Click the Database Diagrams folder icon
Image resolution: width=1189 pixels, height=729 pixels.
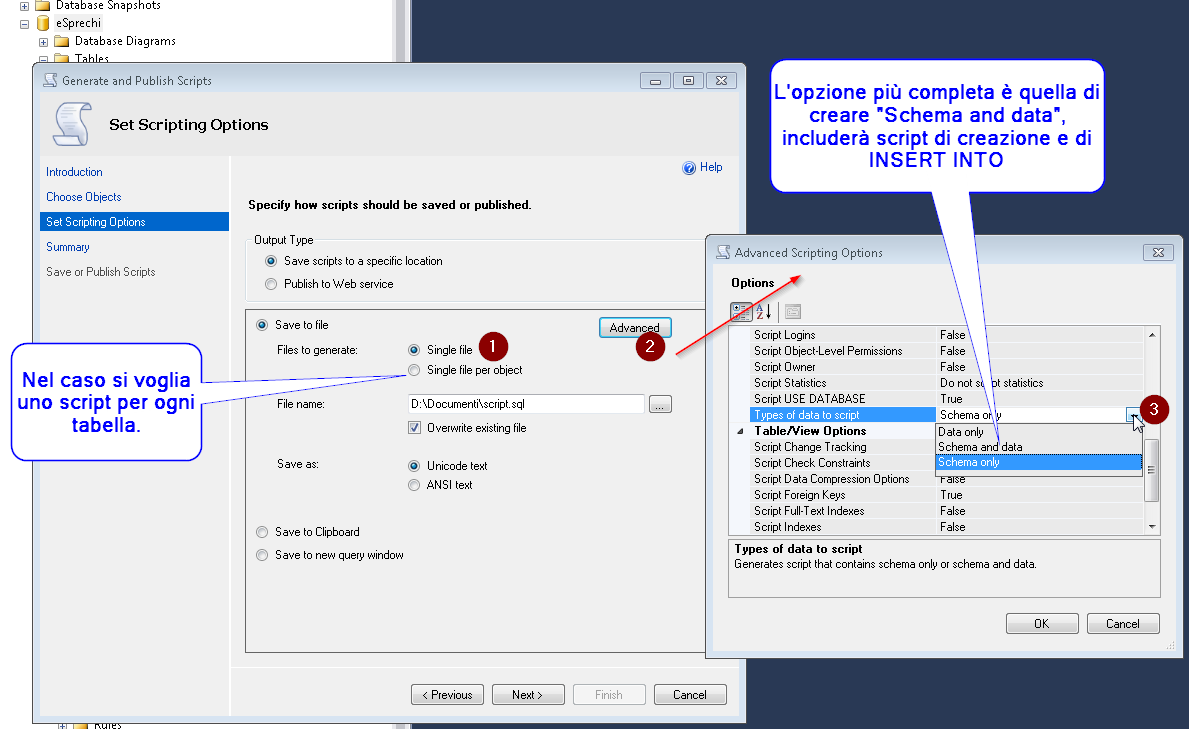pyautogui.click(x=62, y=41)
